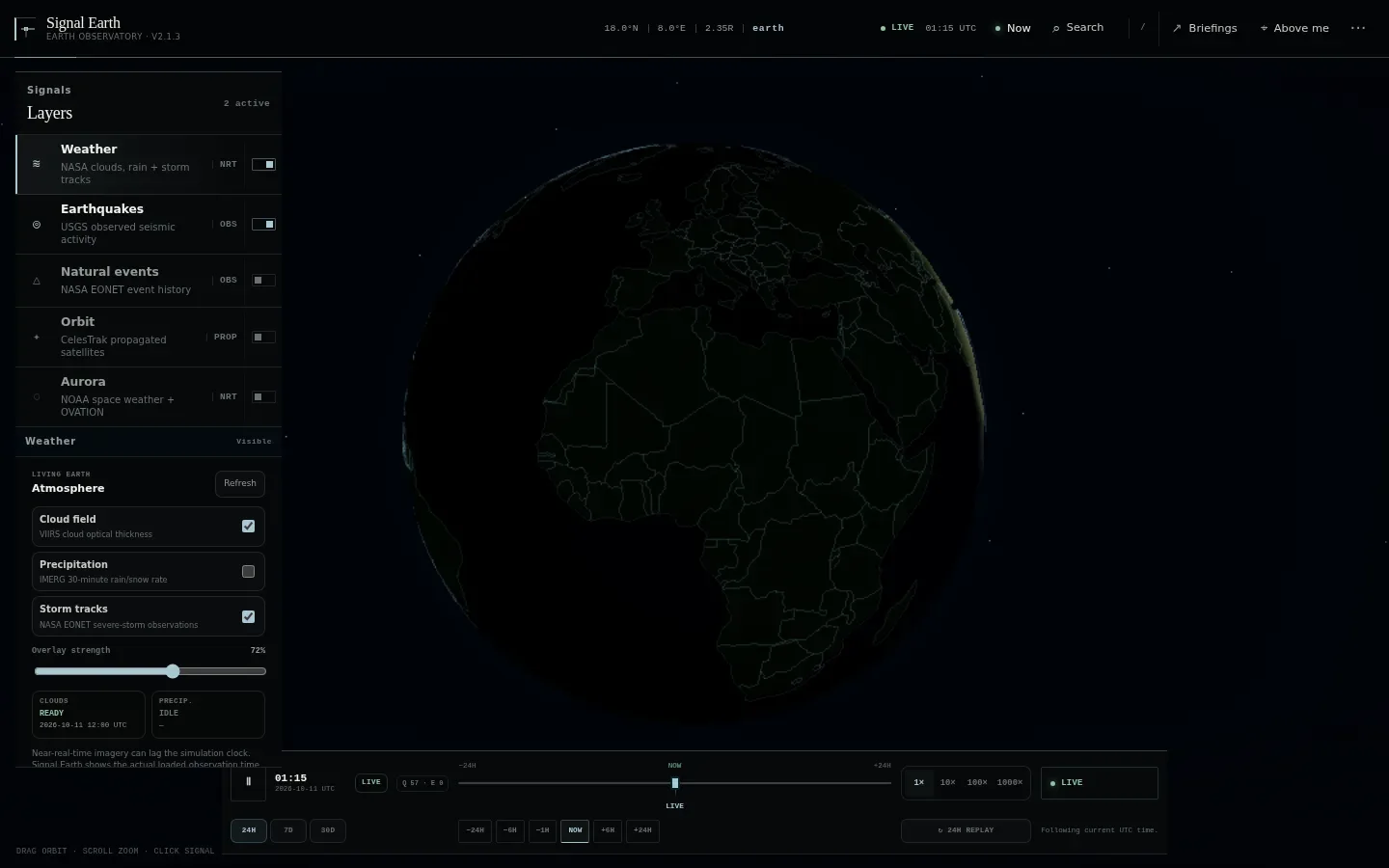Click the Q 57 · E 0 counter chip
The image size is (1389, 868).
point(422,783)
